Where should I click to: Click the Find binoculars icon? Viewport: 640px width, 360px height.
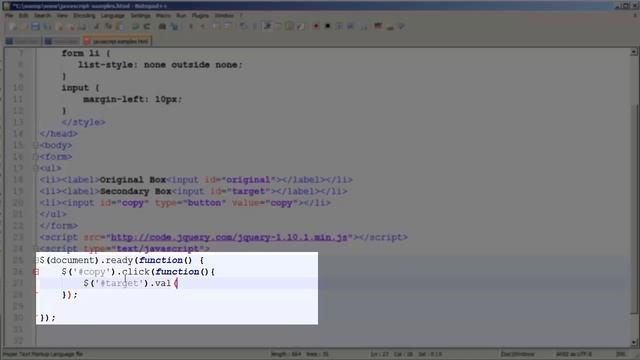click(x=162, y=27)
